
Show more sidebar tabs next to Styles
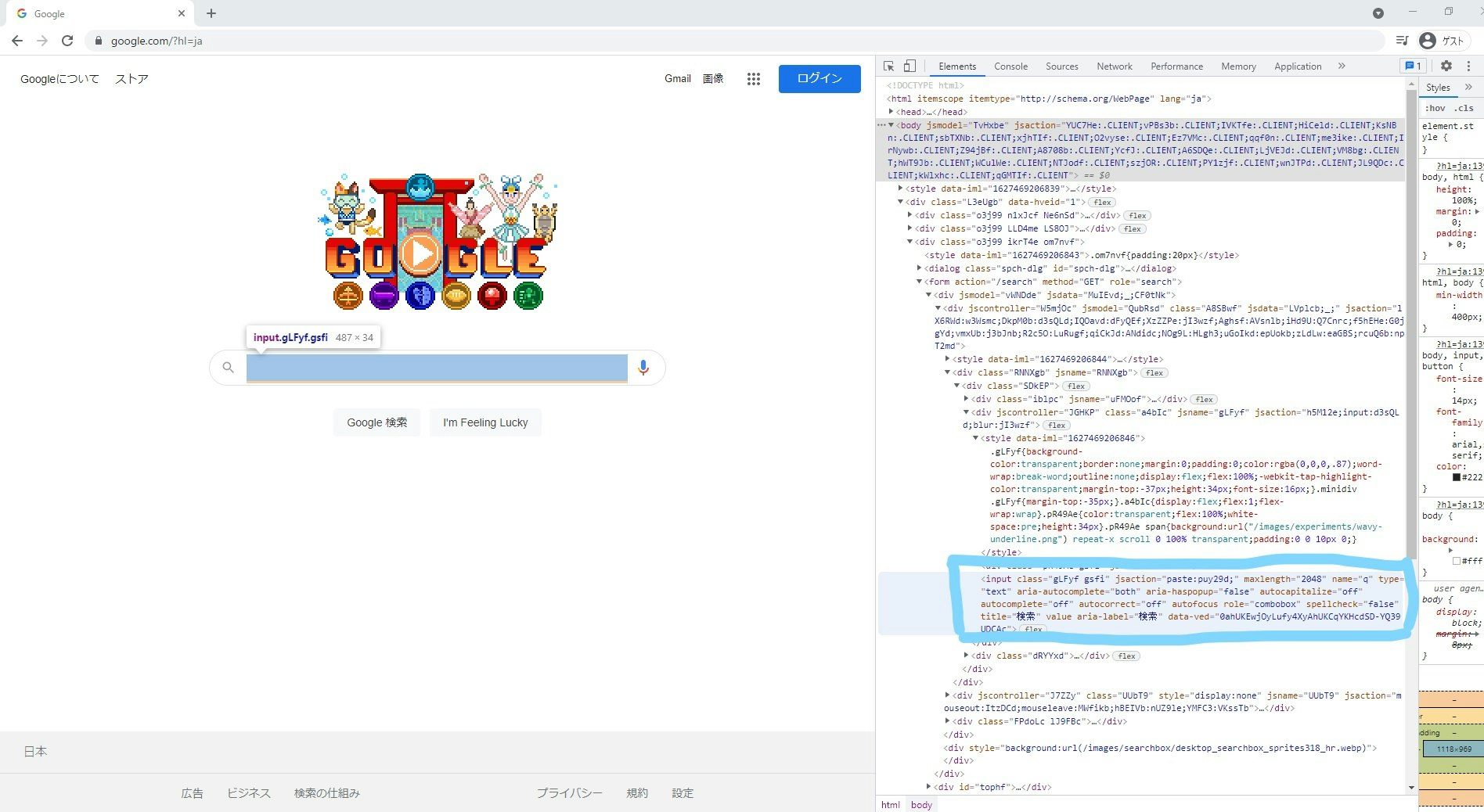point(1469,88)
